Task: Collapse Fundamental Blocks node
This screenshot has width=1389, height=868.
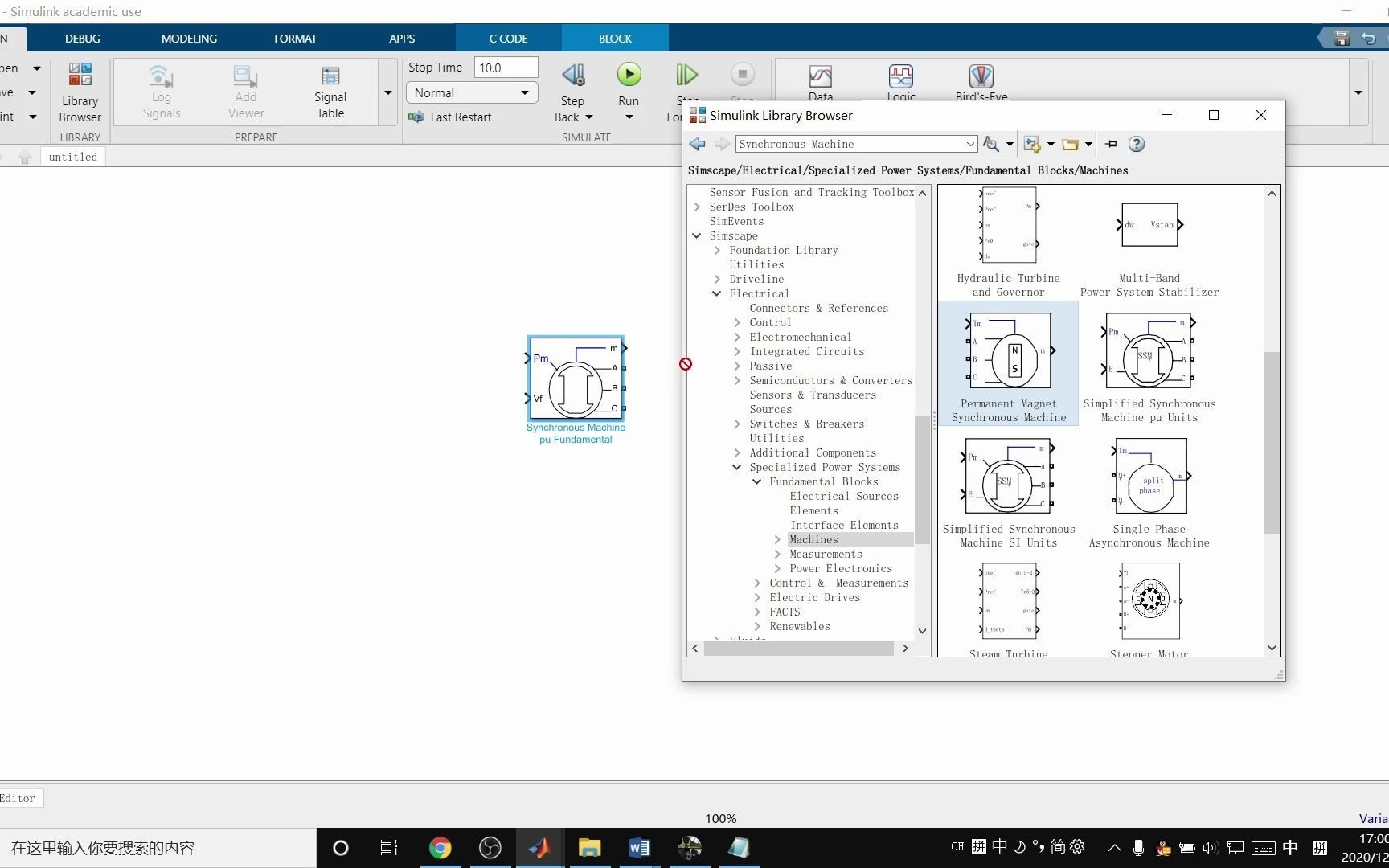Action: [x=757, y=481]
